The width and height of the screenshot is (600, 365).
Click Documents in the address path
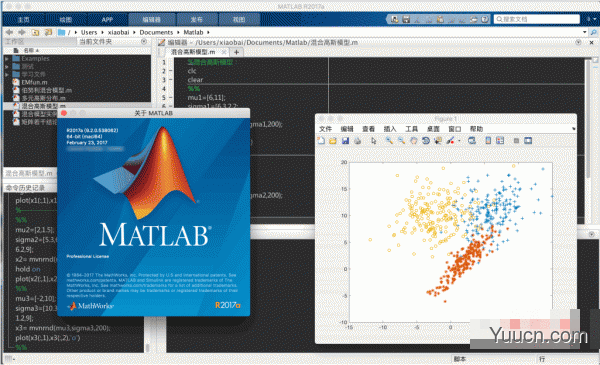156,33
